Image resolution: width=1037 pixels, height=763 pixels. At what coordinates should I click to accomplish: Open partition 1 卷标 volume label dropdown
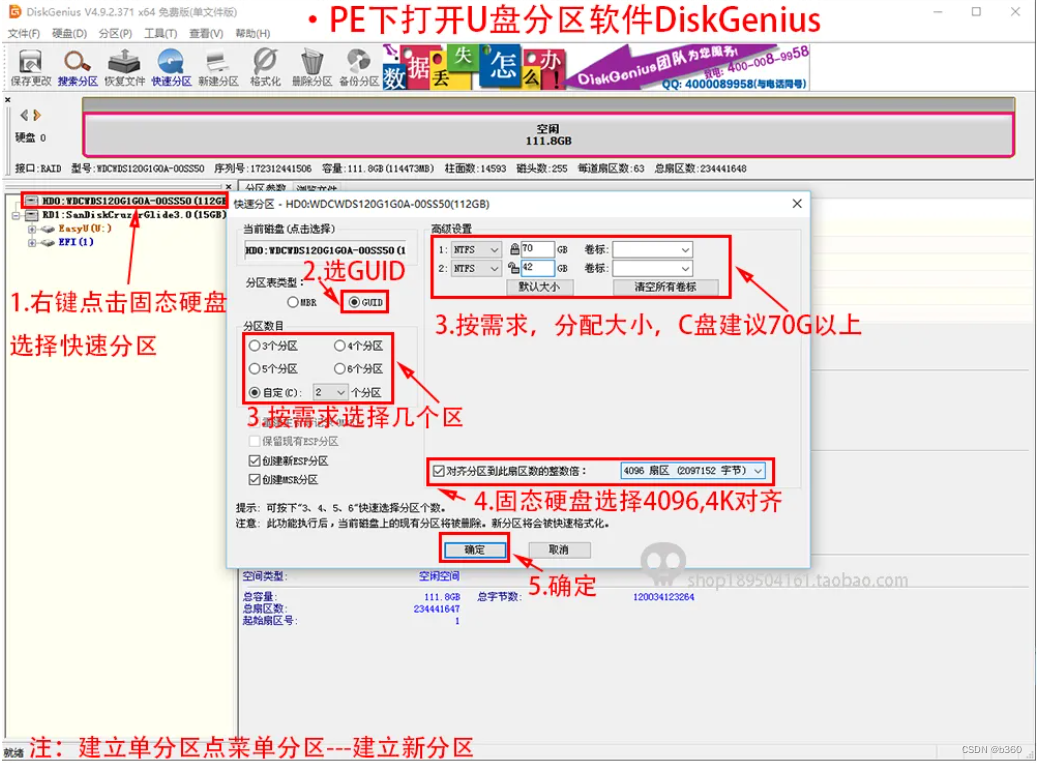click(x=652, y=249)
